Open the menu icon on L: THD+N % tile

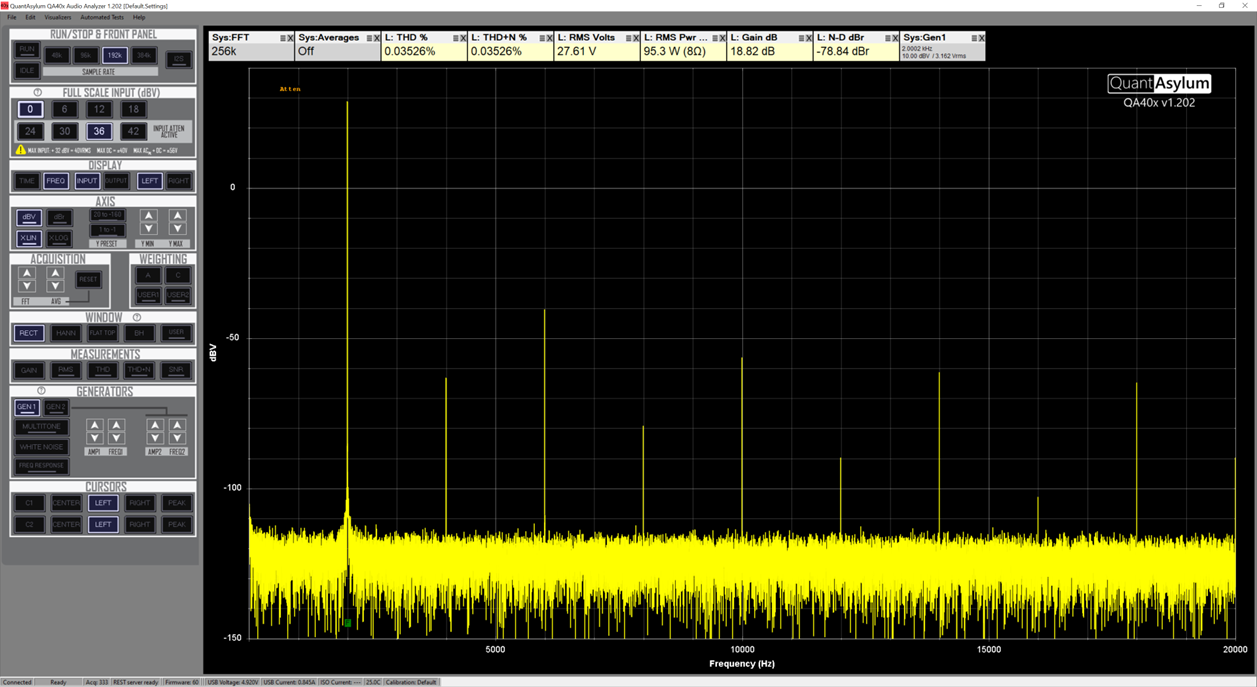(x=542, y=38)
